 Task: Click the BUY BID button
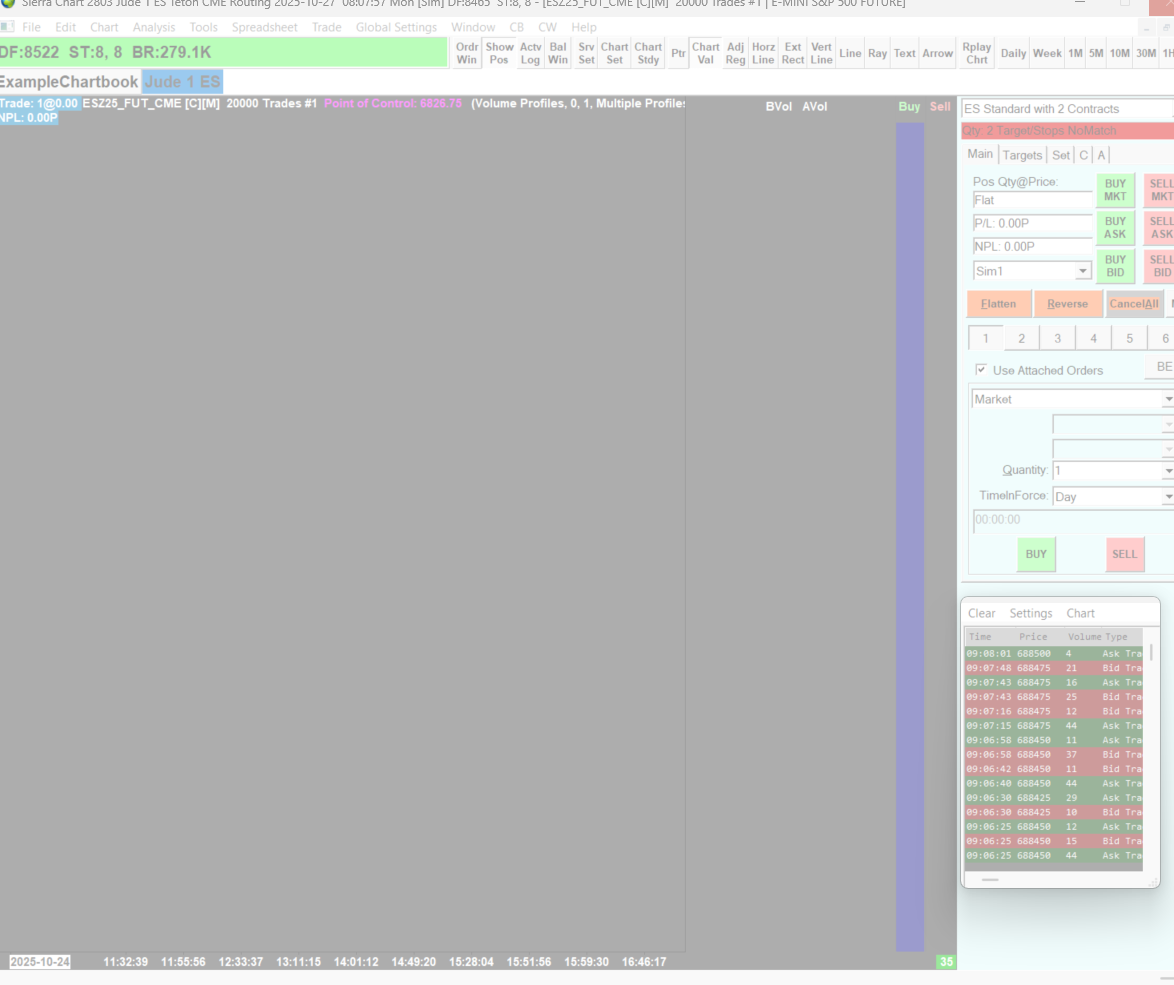(1115, 266)
